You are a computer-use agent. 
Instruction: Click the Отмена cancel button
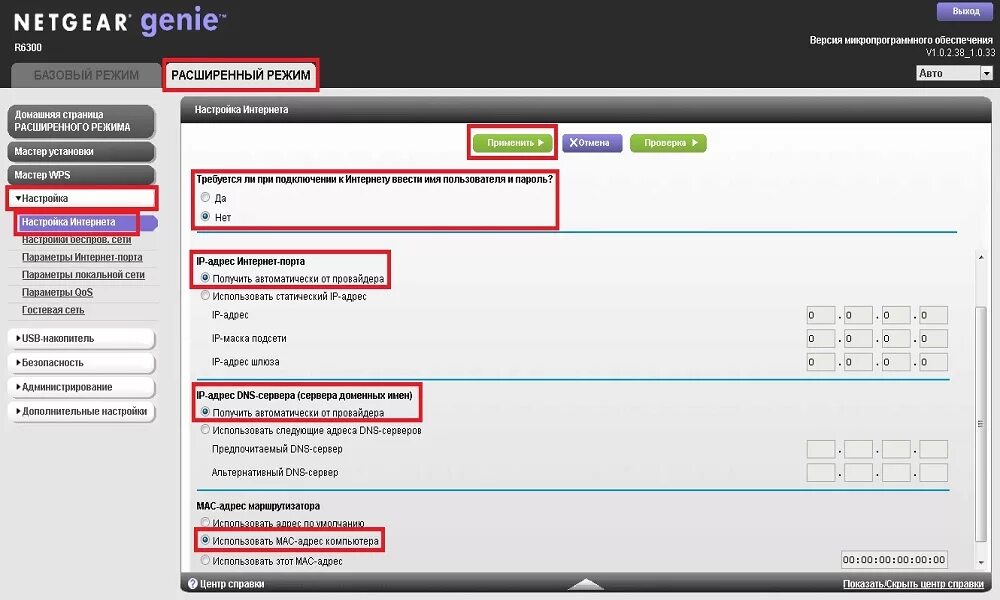click(592, 143)
